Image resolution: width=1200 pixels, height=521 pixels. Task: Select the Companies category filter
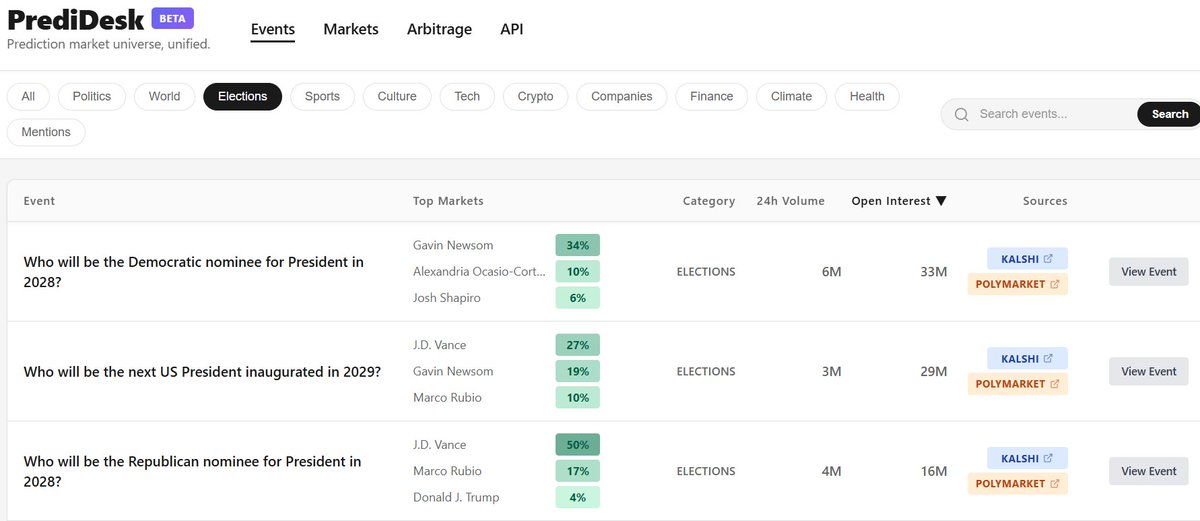click(622, 96)
